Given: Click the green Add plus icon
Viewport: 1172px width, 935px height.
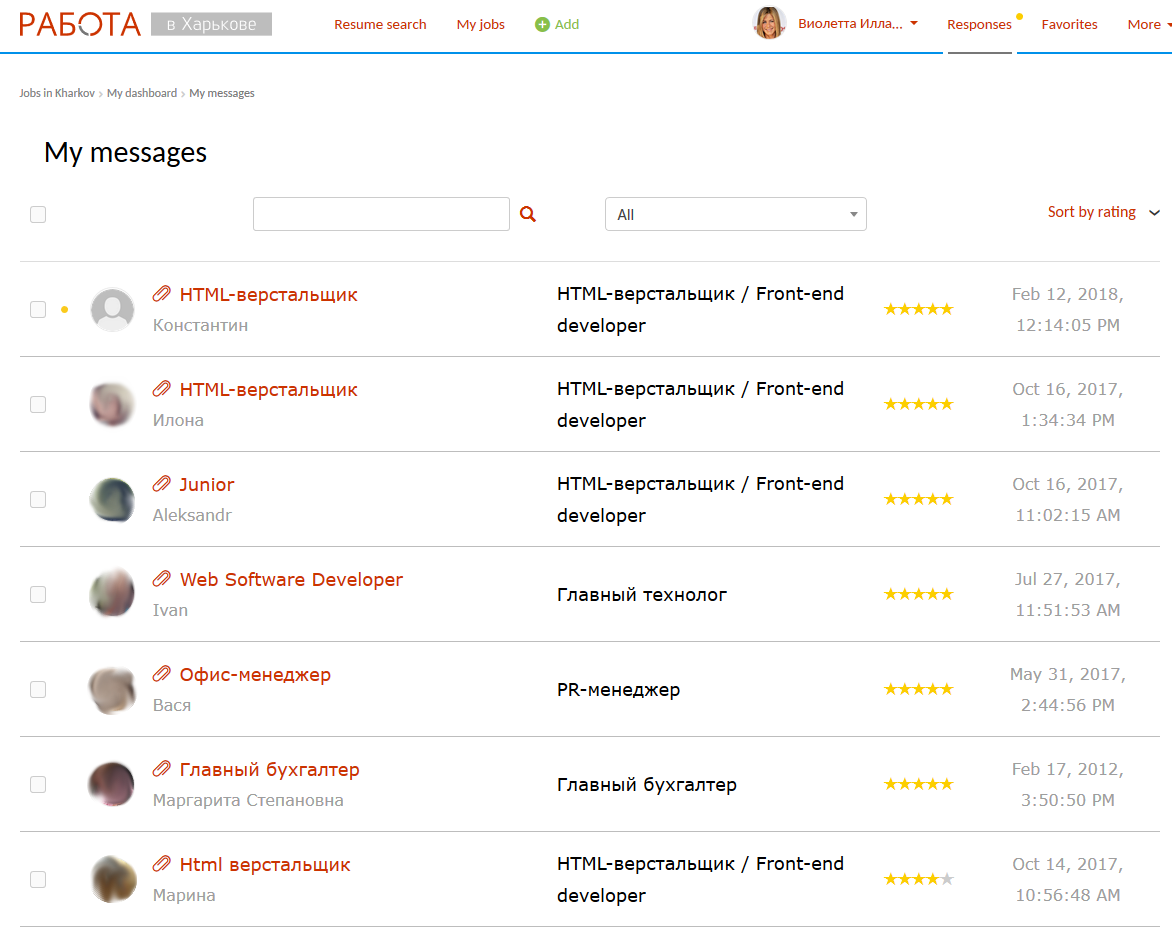Looking at the screenshot, I should (x=542, y=25).
